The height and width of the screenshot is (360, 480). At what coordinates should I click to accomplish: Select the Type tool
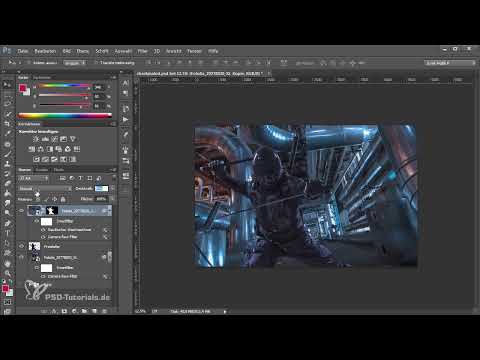7,233
